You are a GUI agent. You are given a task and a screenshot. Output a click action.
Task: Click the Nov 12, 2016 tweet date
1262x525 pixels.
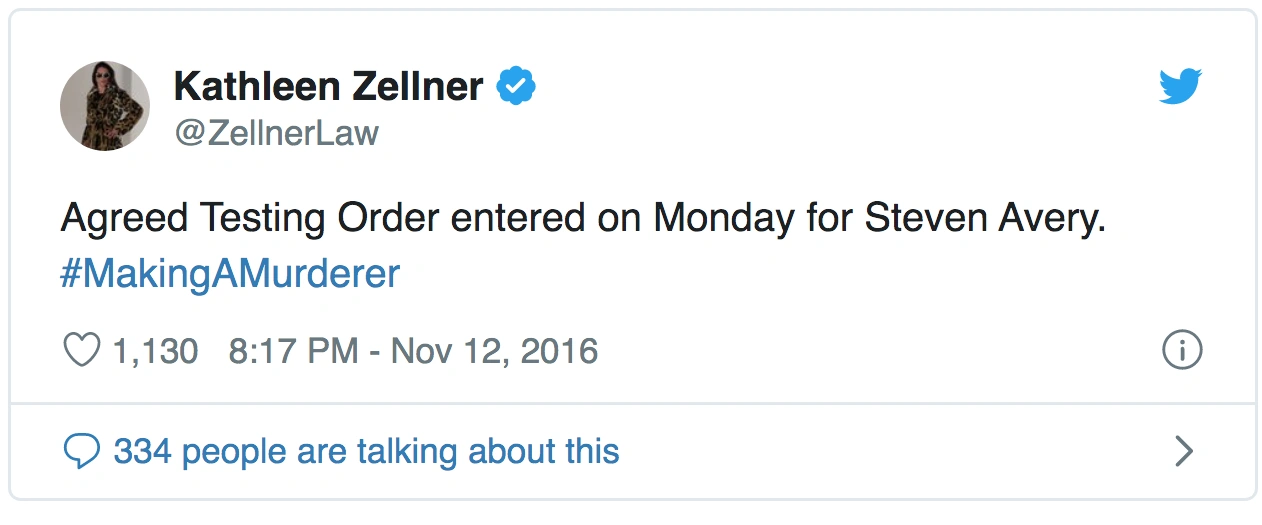point(494,351)
